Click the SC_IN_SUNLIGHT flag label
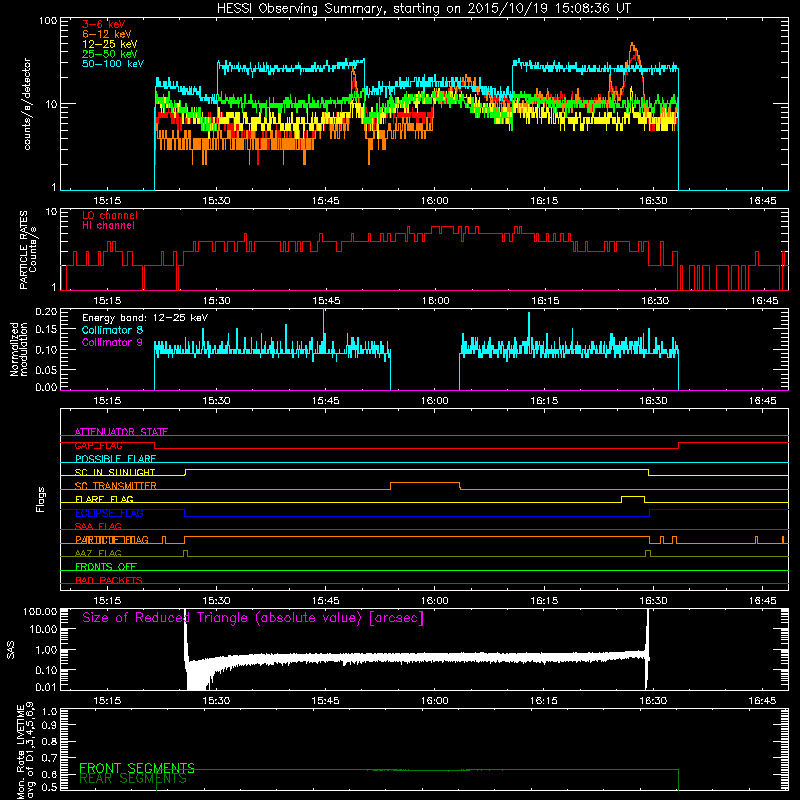The width and height of the screenshot is (800, 800). [115, 472]
